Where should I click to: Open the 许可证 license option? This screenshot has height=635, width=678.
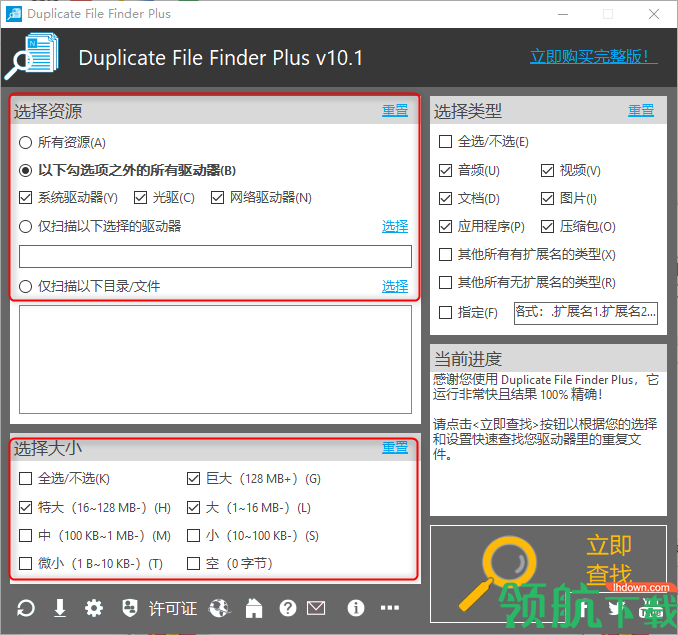173,609
